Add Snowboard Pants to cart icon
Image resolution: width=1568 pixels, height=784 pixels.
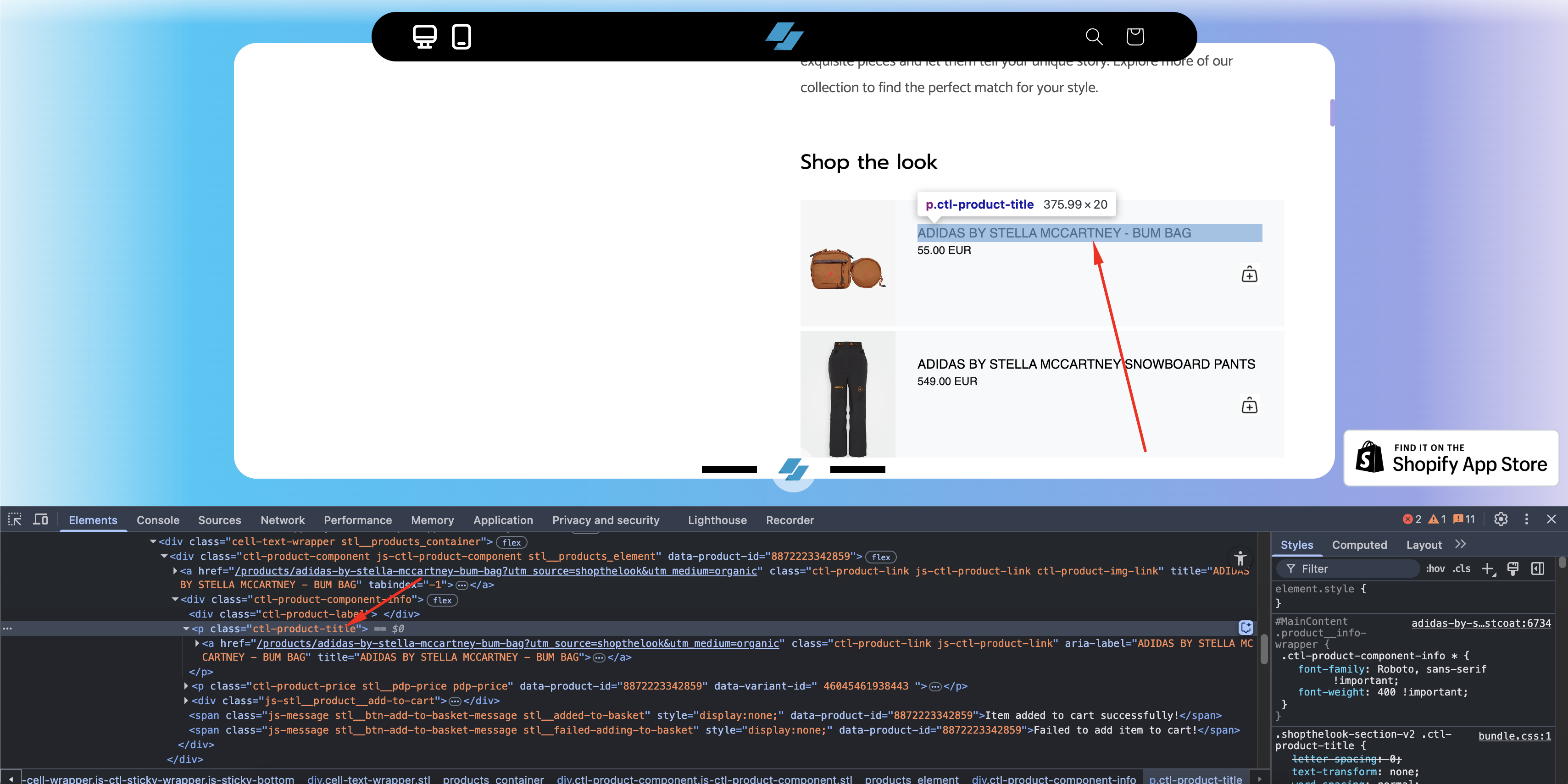1249,406
